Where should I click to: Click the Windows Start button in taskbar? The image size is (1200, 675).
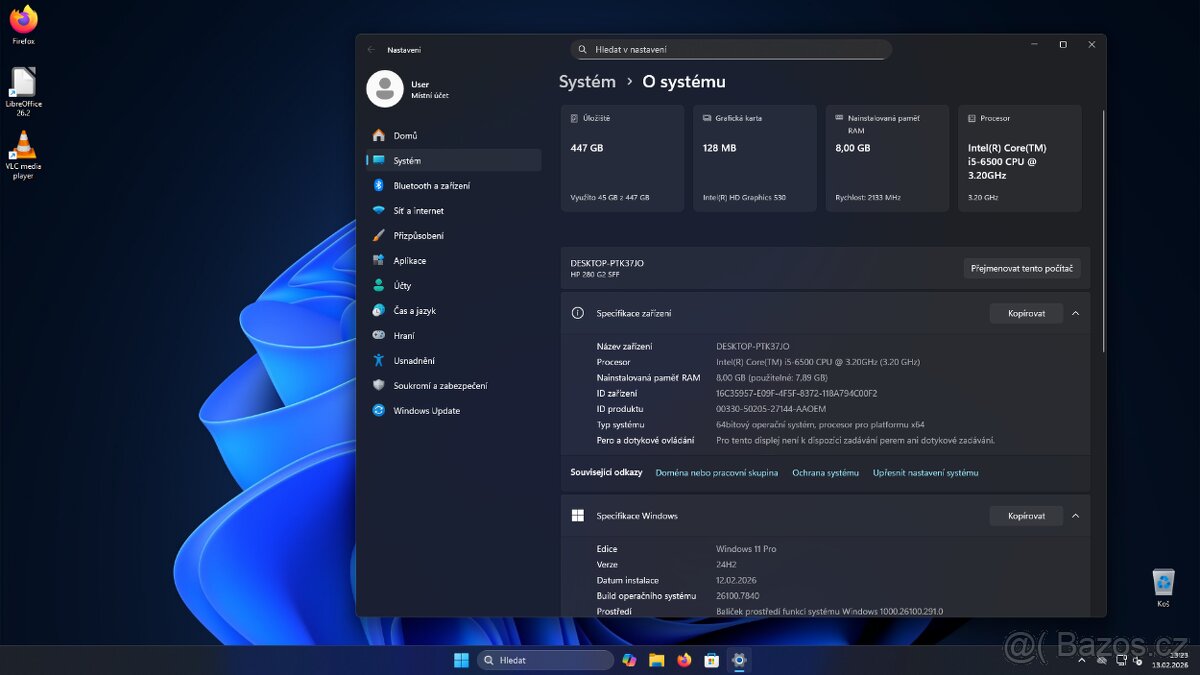pyautogui.click(x=461, y=660)
